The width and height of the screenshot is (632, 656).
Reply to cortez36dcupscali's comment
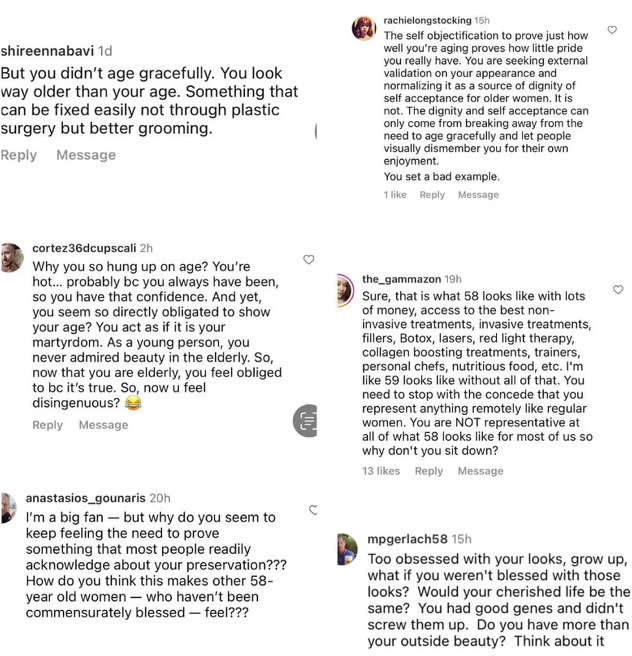48,425
